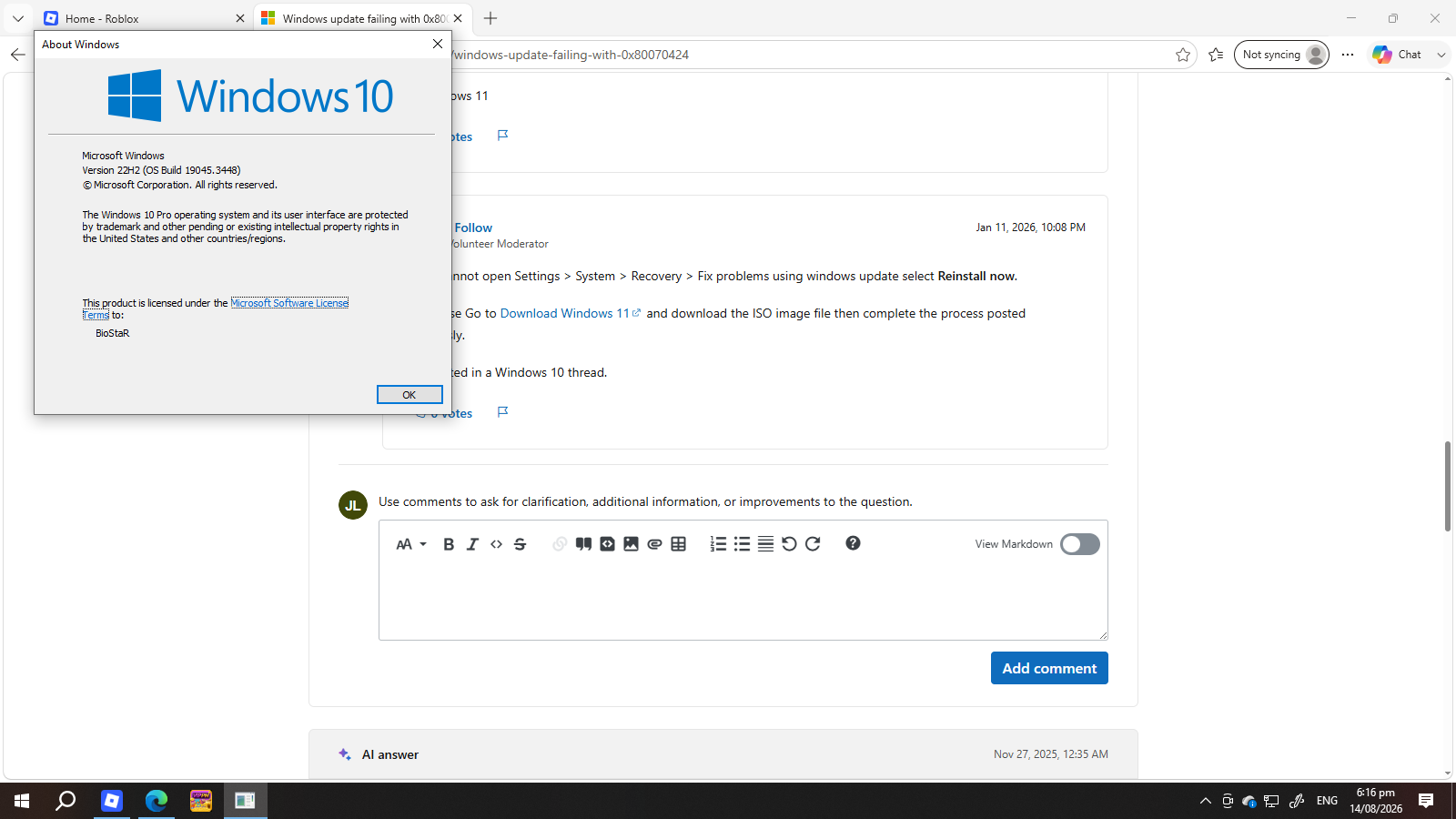Insert a code block in the comment
The height and width of the screenshot is (819, 1456).
607,544
